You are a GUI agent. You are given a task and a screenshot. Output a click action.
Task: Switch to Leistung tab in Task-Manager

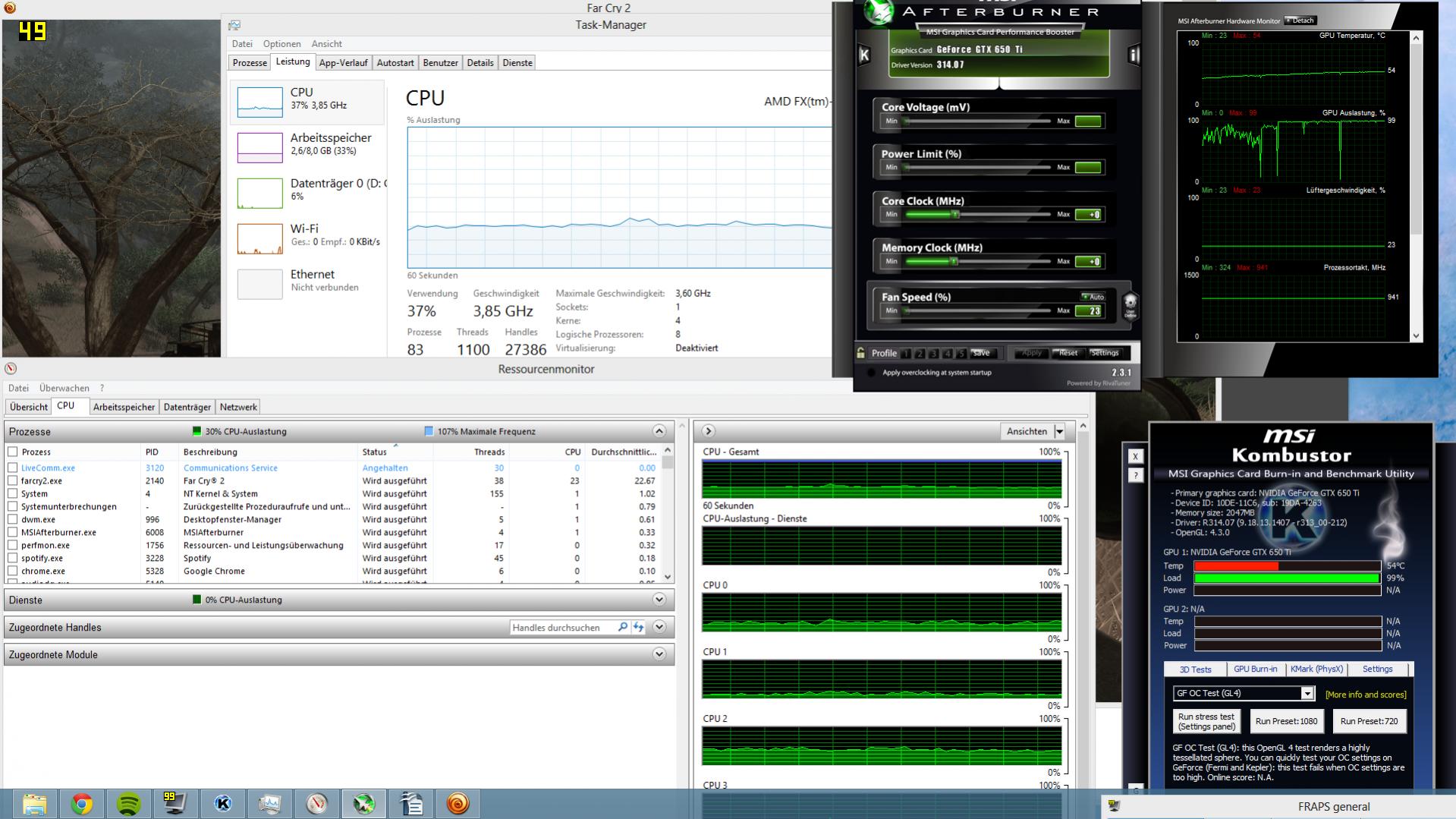[292, 62]
